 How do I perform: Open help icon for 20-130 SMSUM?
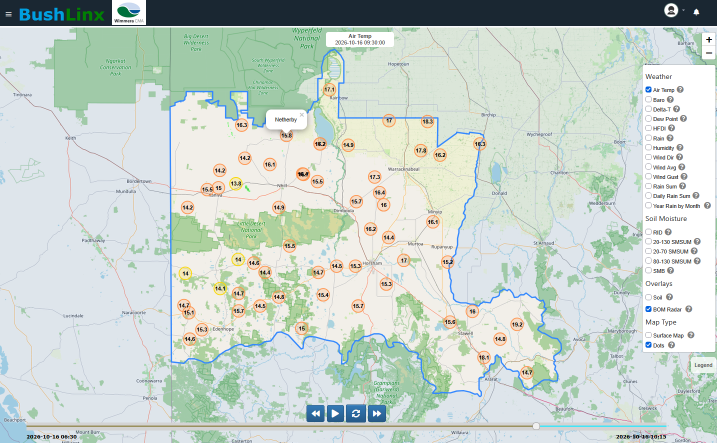point(697,241)
